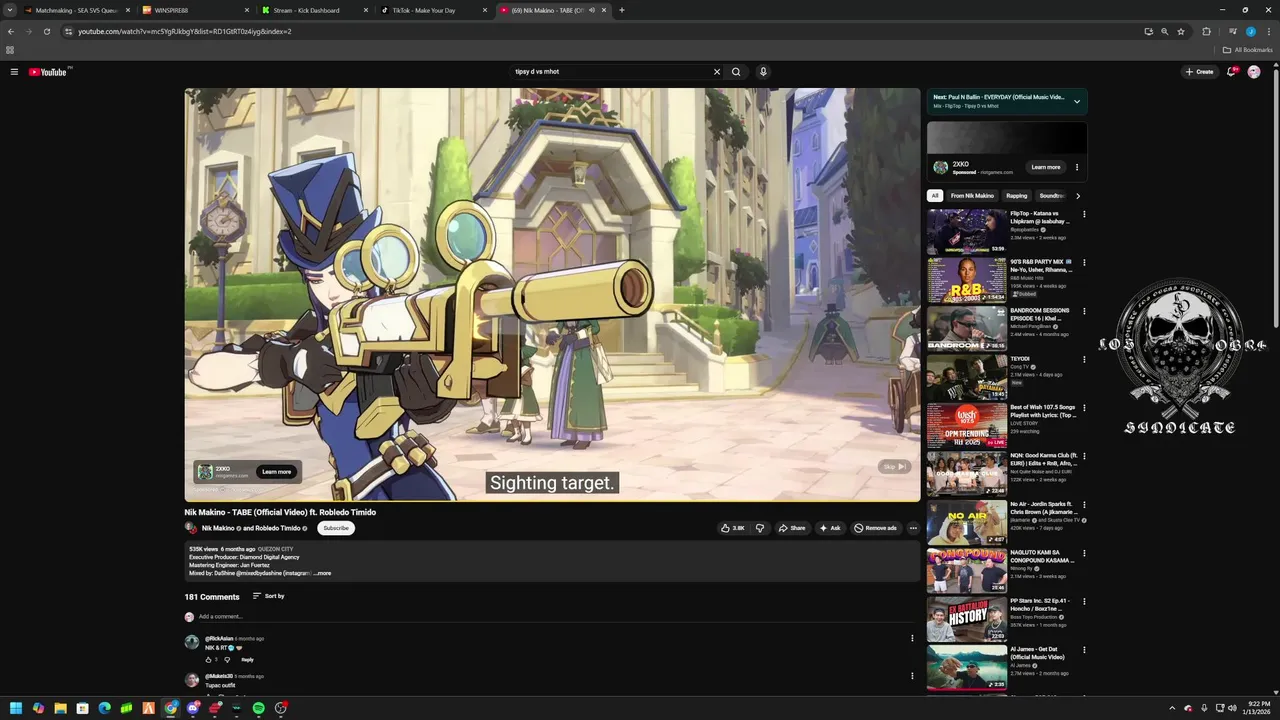
Task: Open 90'S R&B PARTY MIX thumbnail
Action: point(967,281)
